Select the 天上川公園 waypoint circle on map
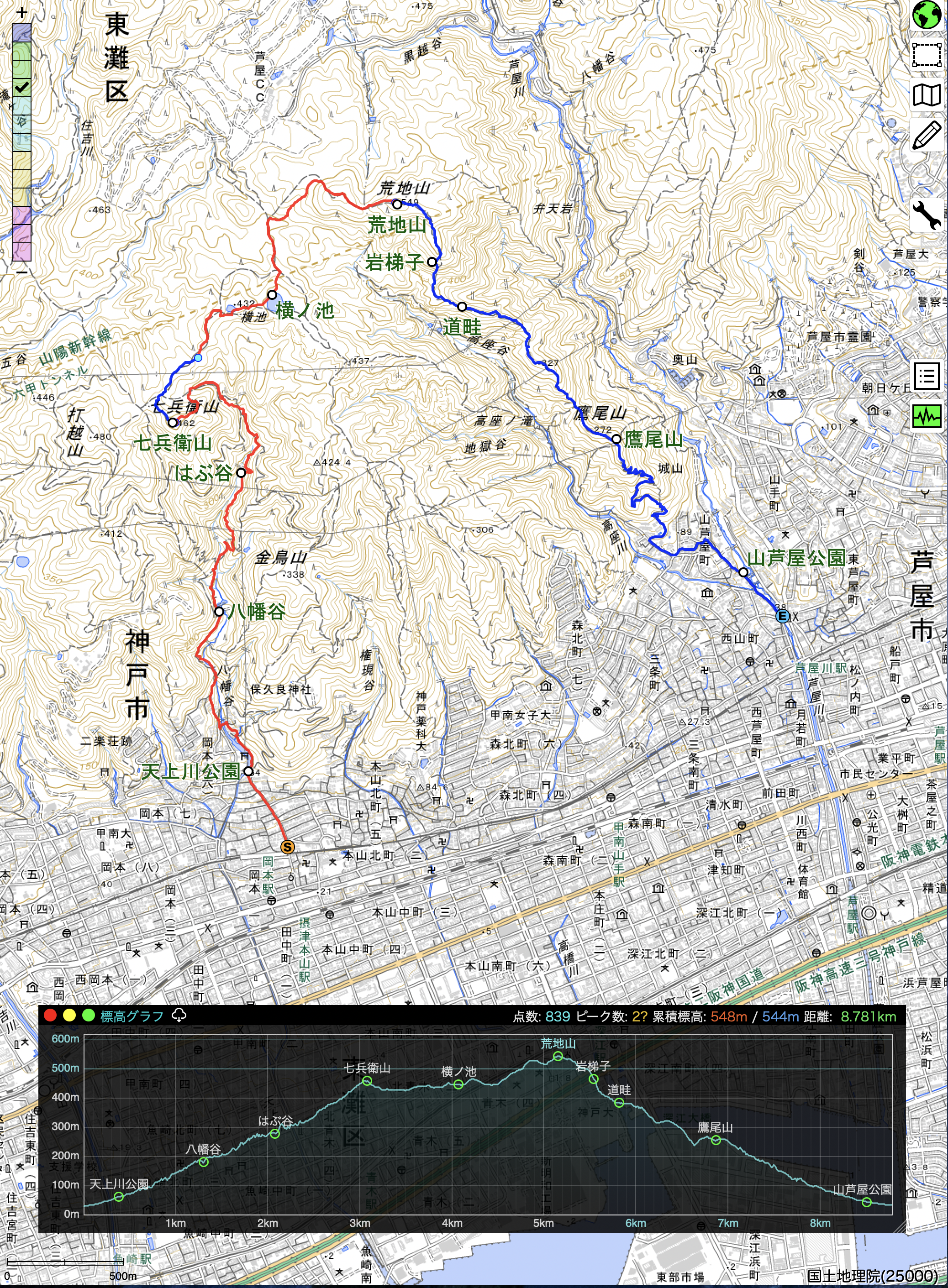This screenshot has width=948, height=1288. 248,771
